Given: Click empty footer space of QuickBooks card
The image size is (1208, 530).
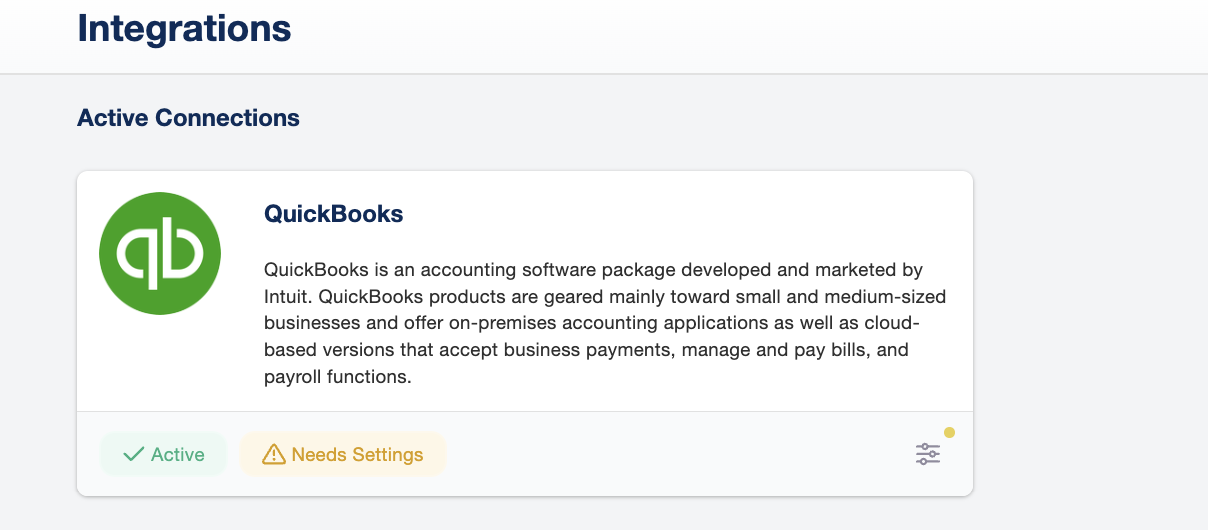Looking at the screenshot, I should (x=670, y=455).
